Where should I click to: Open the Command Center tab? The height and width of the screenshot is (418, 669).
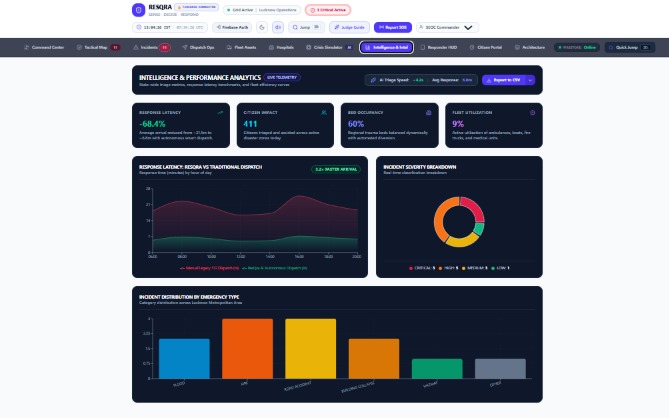(44, 47)
